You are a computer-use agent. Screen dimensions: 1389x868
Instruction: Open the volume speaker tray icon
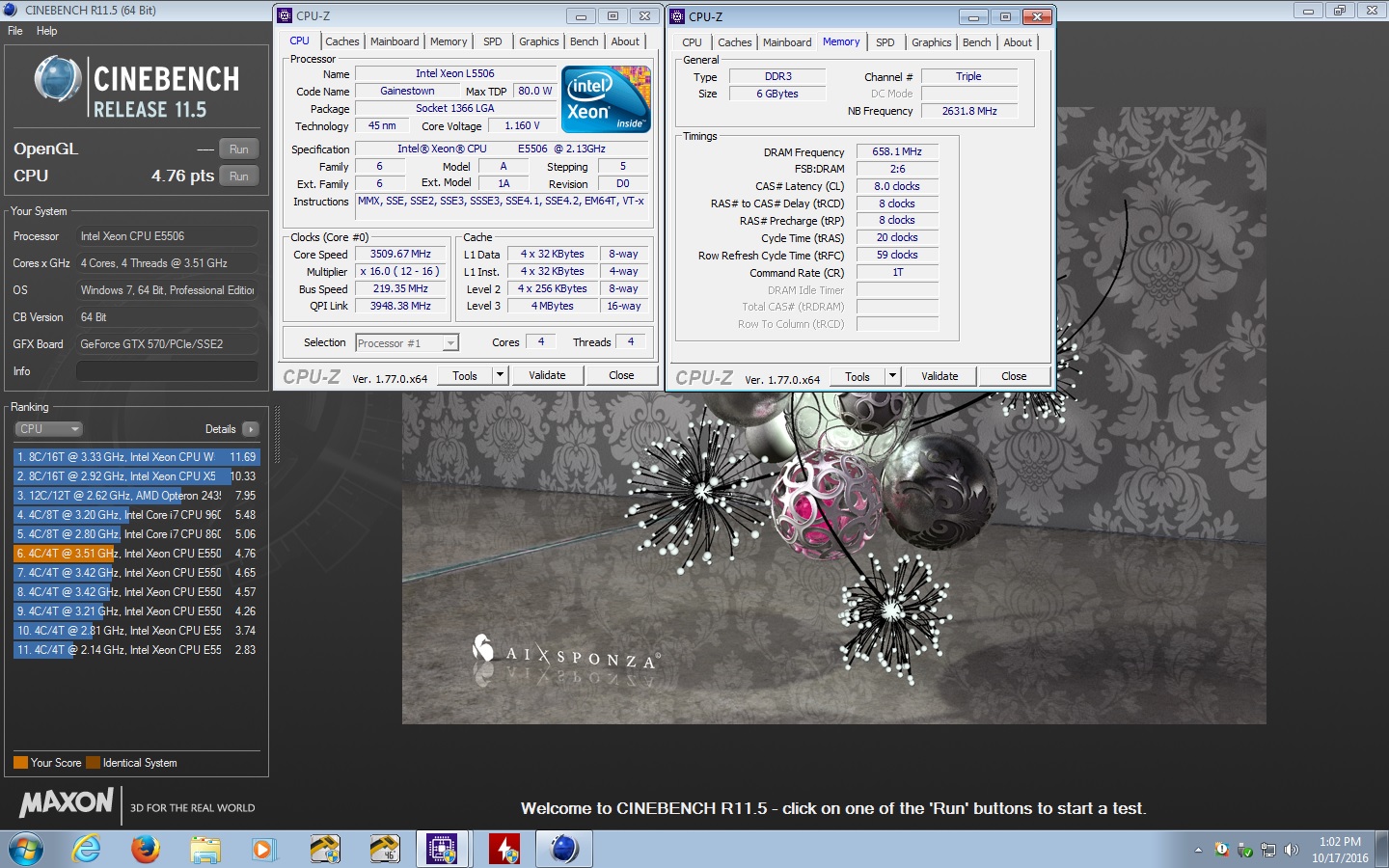[1292, 850]
